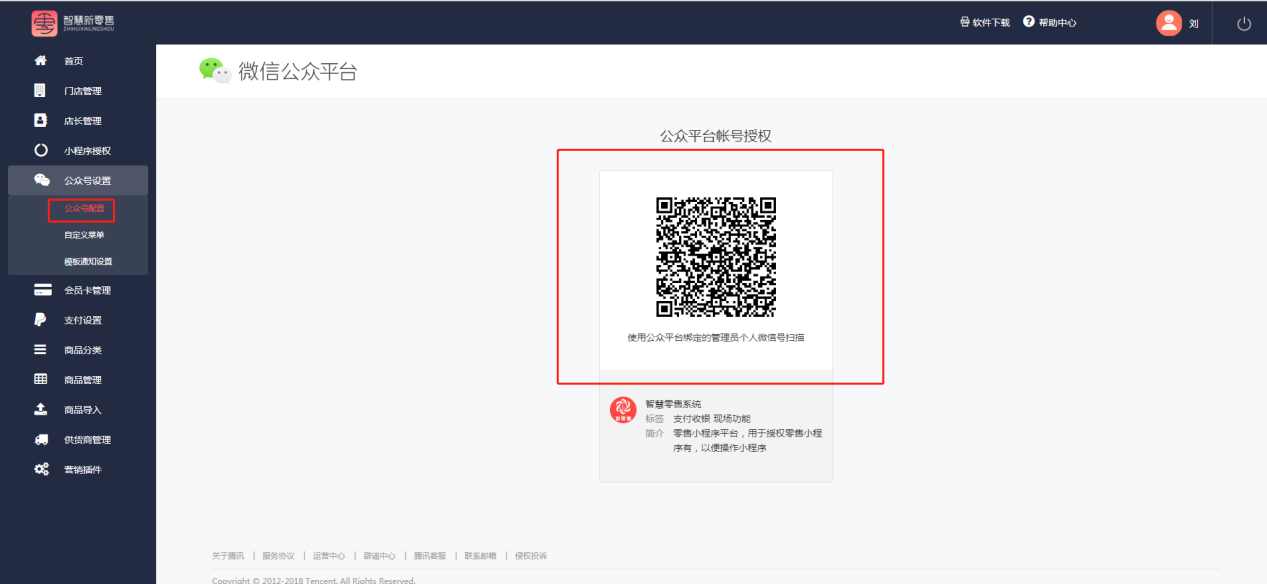The image size is (1267, 584).
Task: Click the 智慧零售系统 name text
Action: point(674,404)
